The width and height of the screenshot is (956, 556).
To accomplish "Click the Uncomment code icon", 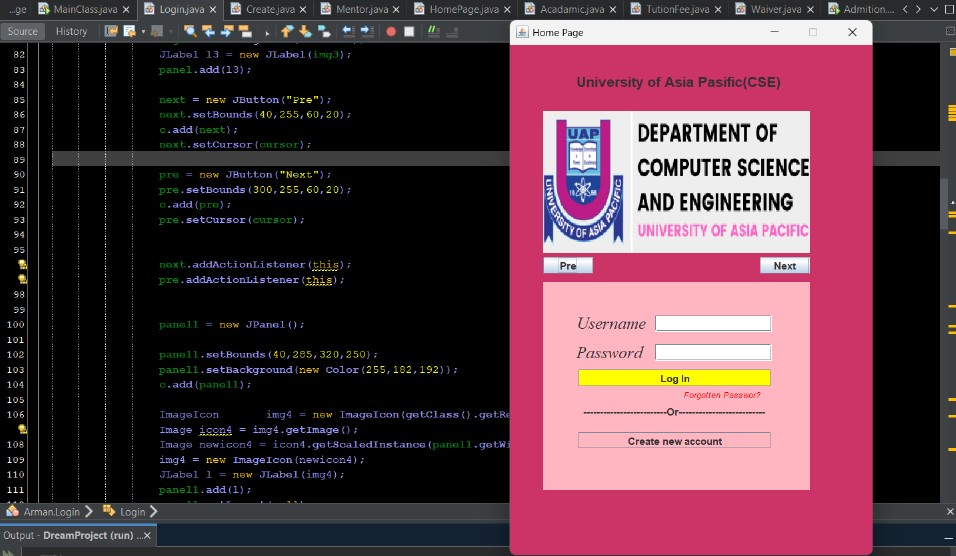I will 452,31.
